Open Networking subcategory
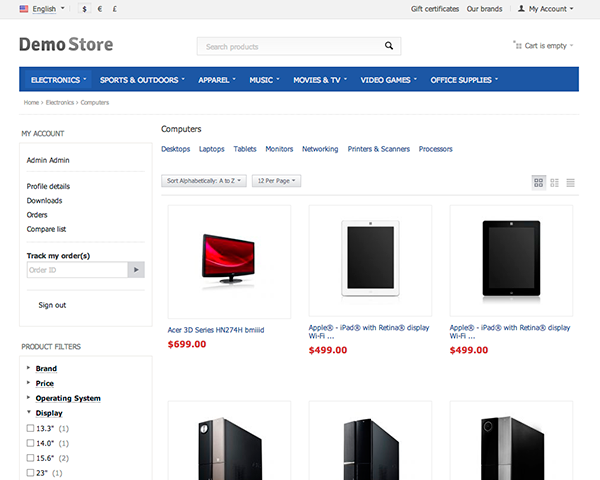Viewport: 600px width, 480px height. point(320,149)
